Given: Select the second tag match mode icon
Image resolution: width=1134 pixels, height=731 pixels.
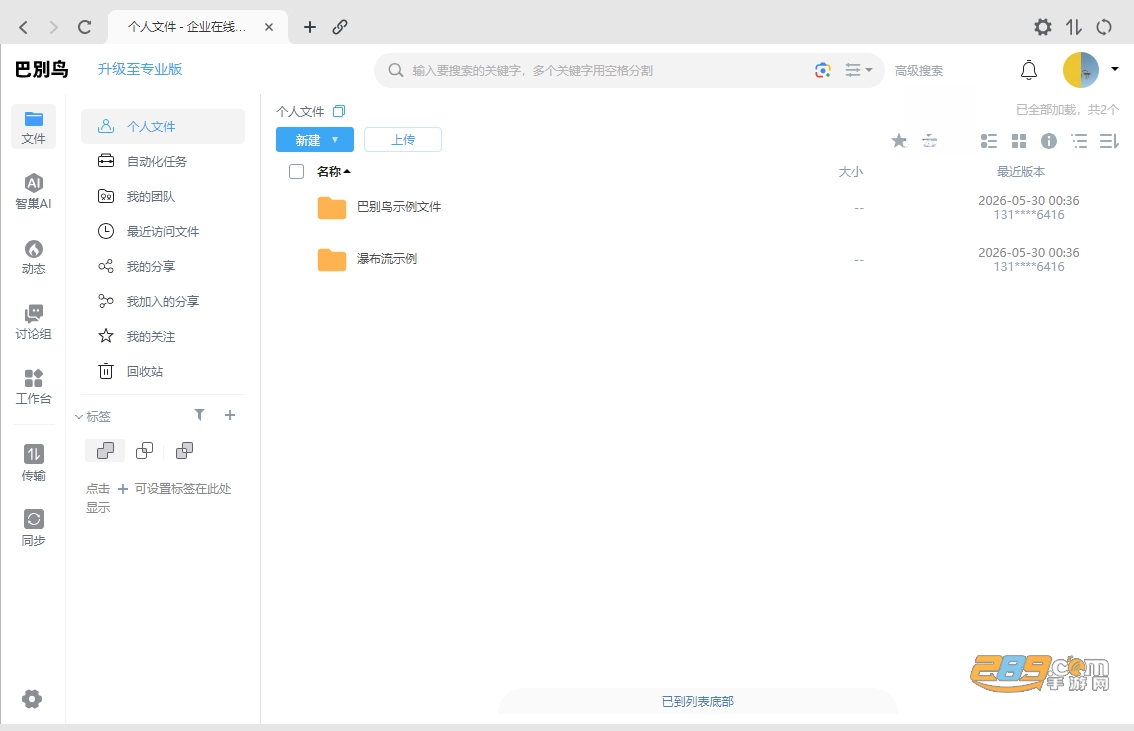Looking at the screenshot, I should (x=145, y=450).
